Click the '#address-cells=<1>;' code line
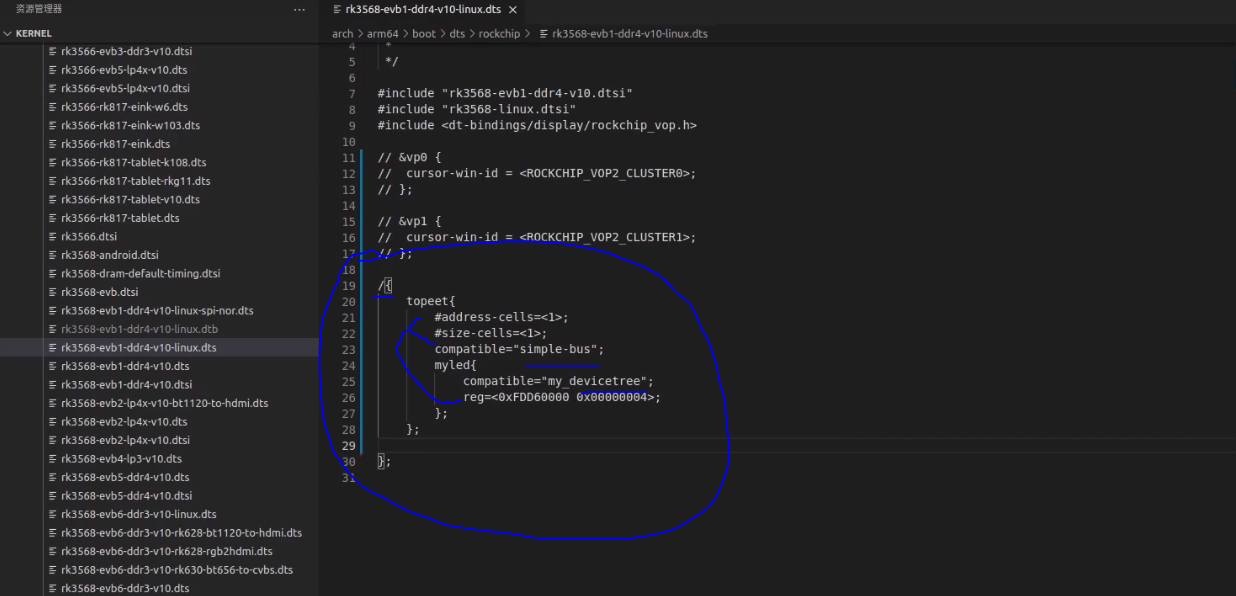 tap(501, 317)
